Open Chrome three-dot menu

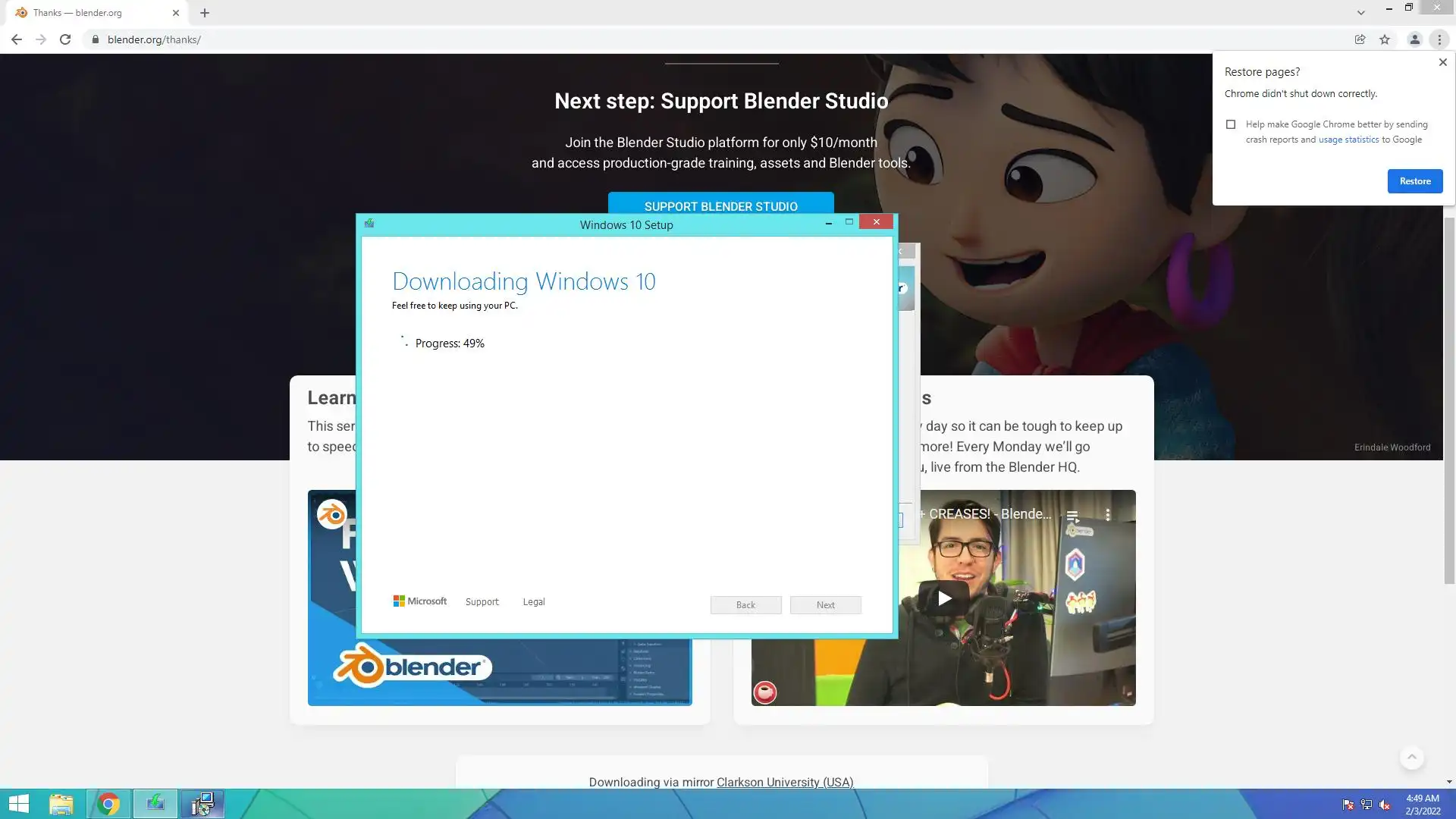tap(1439, 39)
